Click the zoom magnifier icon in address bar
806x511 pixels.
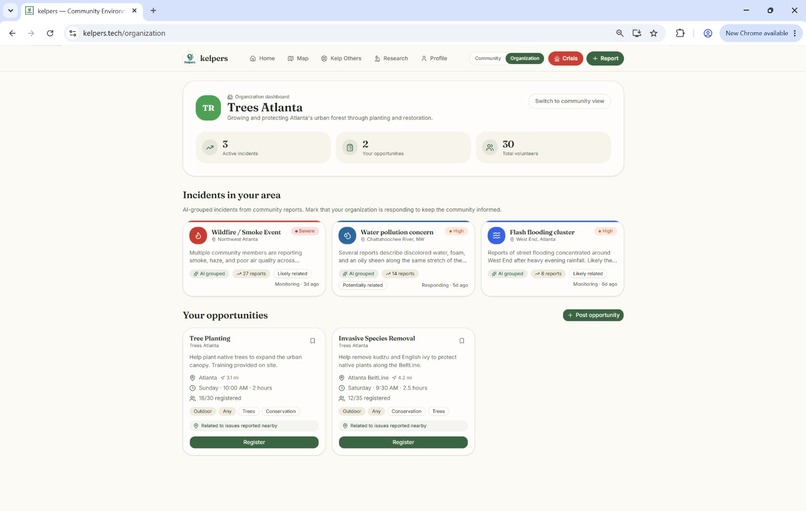(x=619, y=33)
